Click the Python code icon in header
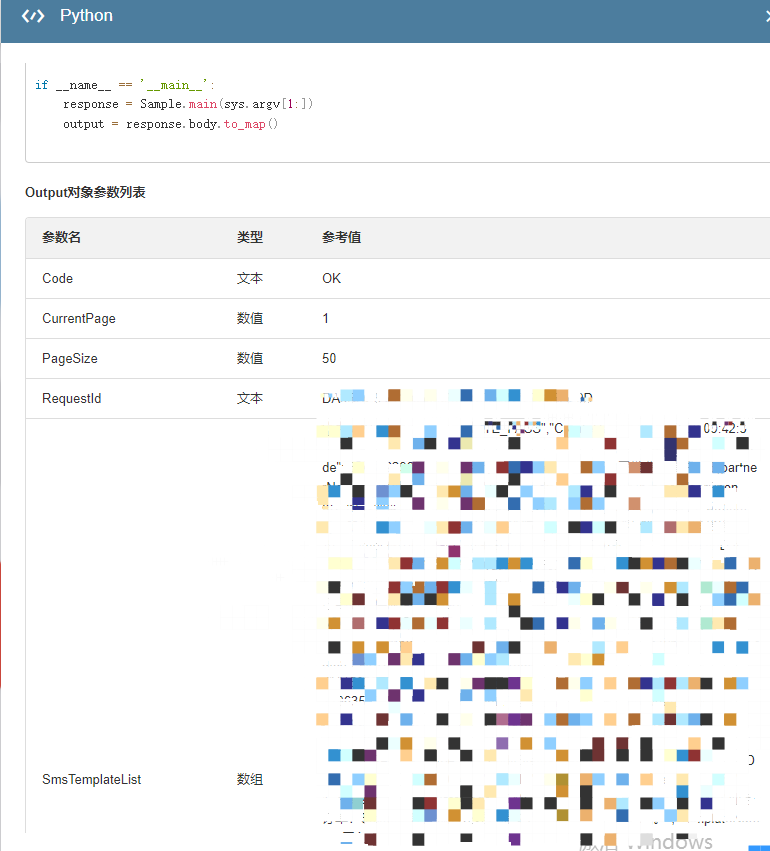The image size is (770, 851). click(x=33, y=16)
